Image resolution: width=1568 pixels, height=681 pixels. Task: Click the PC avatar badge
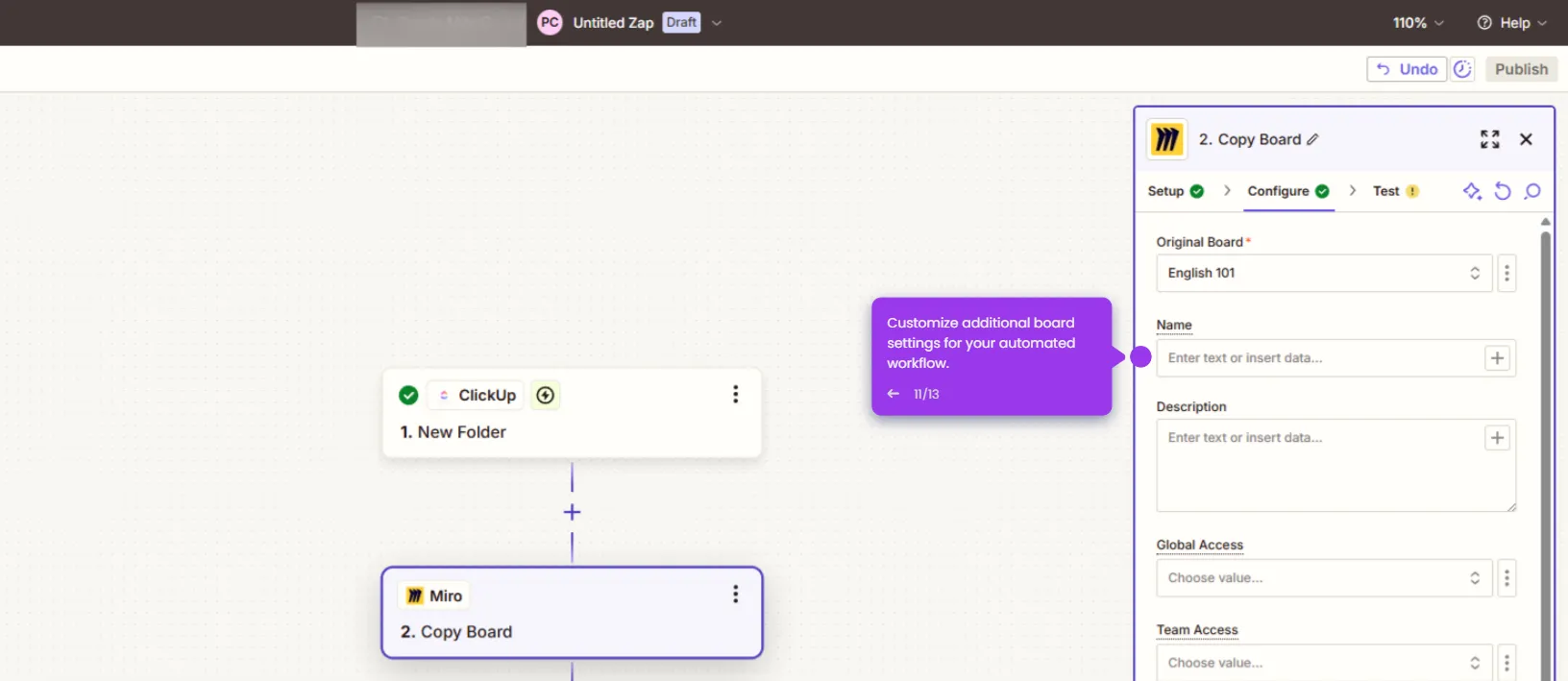[x=550, y=23]
